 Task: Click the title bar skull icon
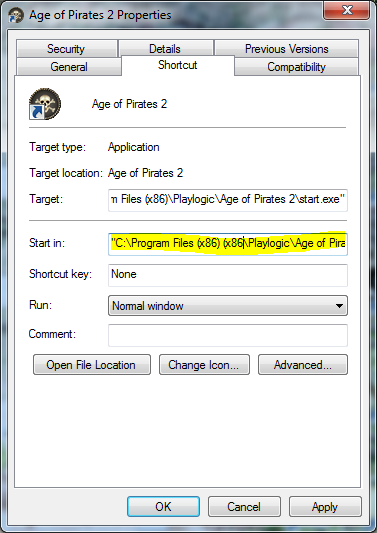16,16
